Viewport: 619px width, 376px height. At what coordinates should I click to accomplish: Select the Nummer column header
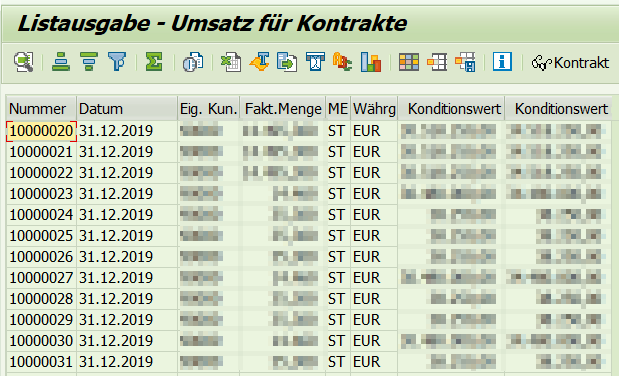[x=41, y=109]
